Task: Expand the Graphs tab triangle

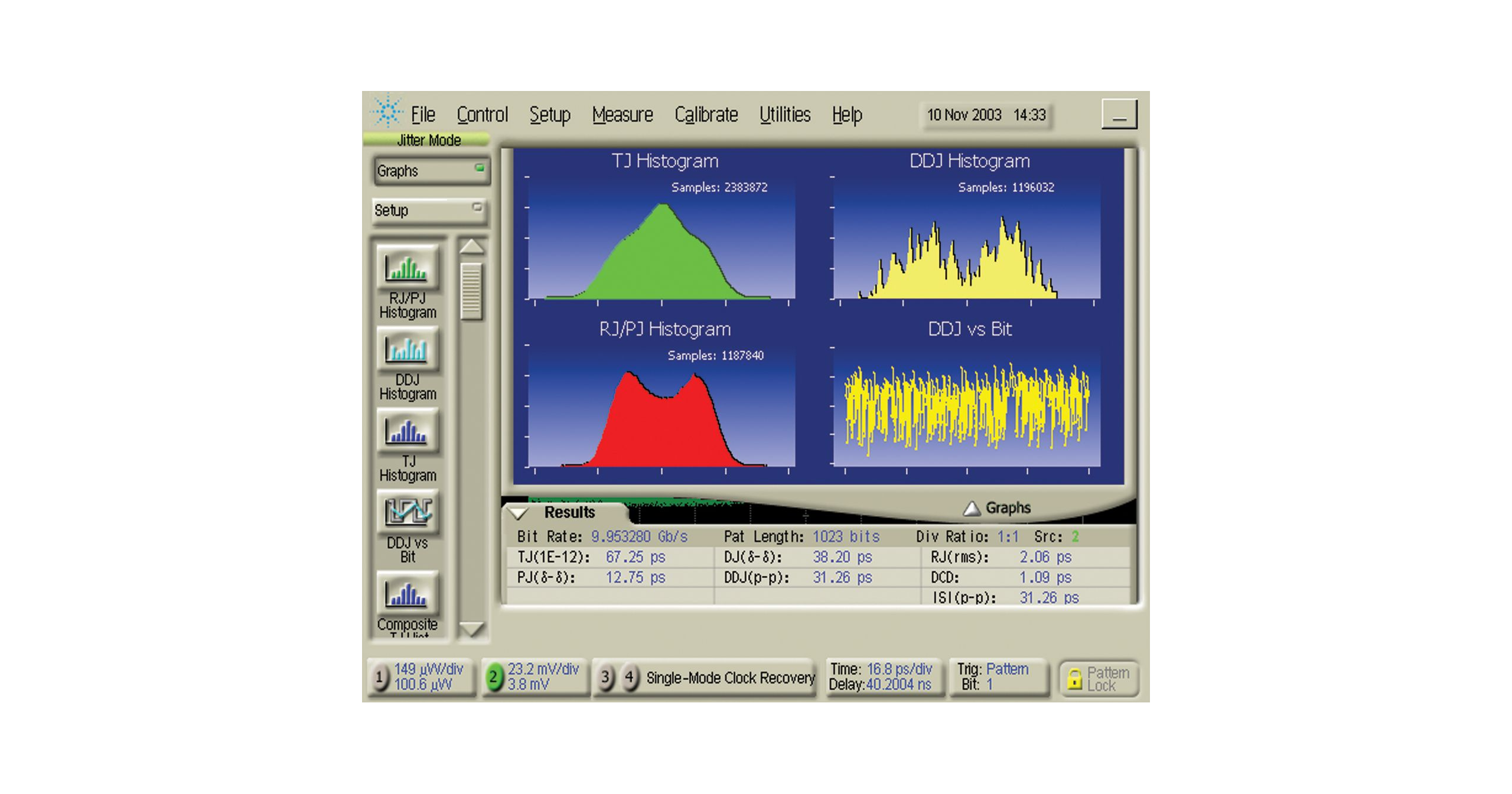Action: click(x=972, y=508)
